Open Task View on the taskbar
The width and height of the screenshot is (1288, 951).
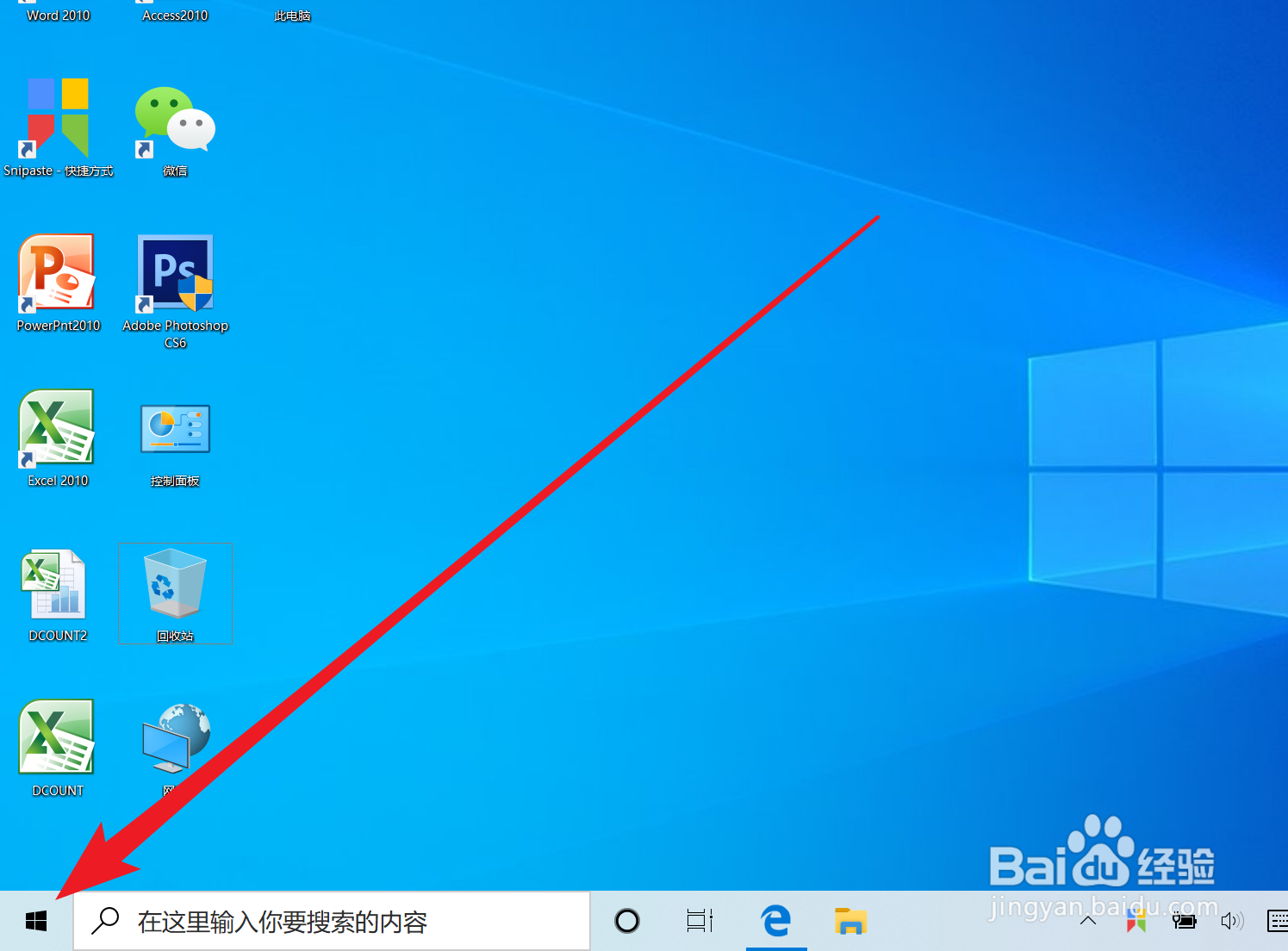pyautogui.click(x=700, y=921)
